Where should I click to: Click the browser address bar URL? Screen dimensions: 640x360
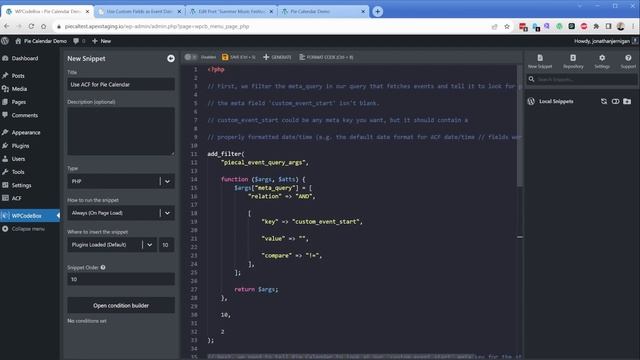point(157,26)
